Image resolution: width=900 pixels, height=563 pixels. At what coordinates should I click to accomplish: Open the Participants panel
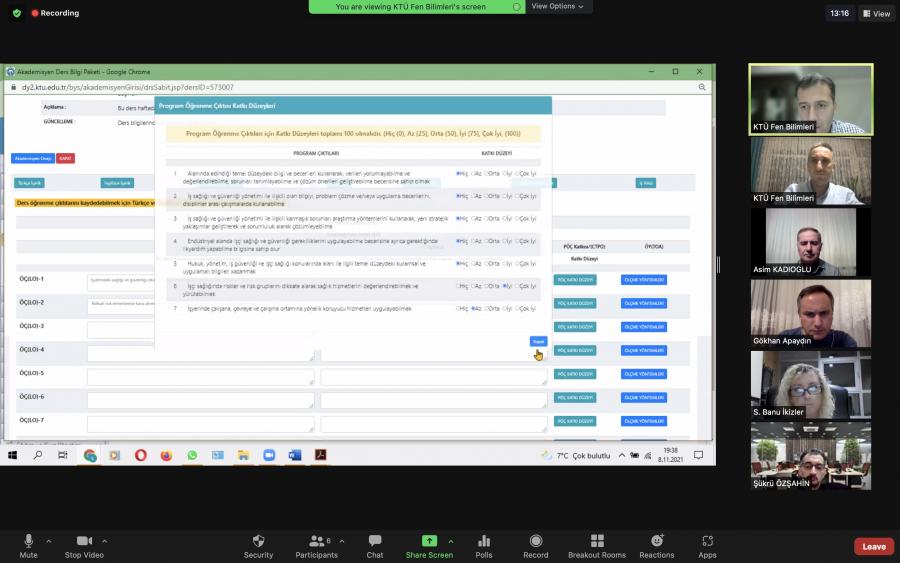[x=316, y=546]
